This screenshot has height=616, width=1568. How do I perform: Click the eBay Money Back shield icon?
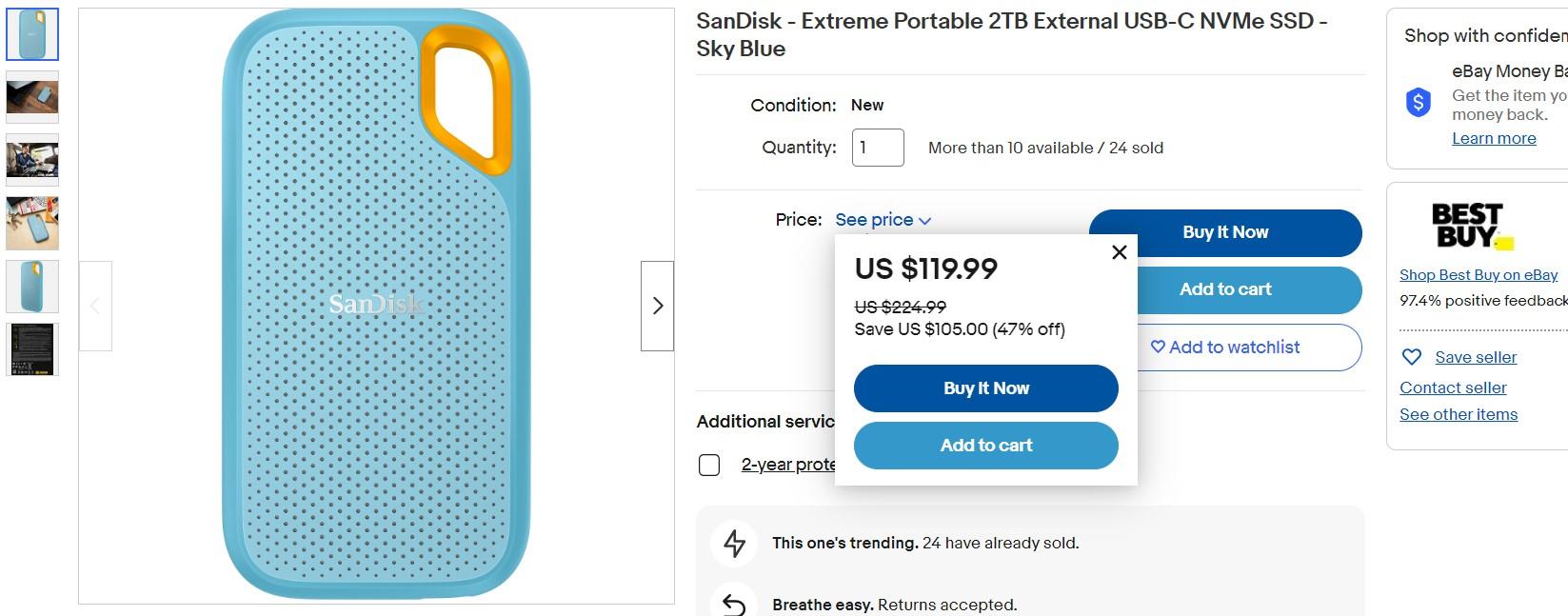1419,102
